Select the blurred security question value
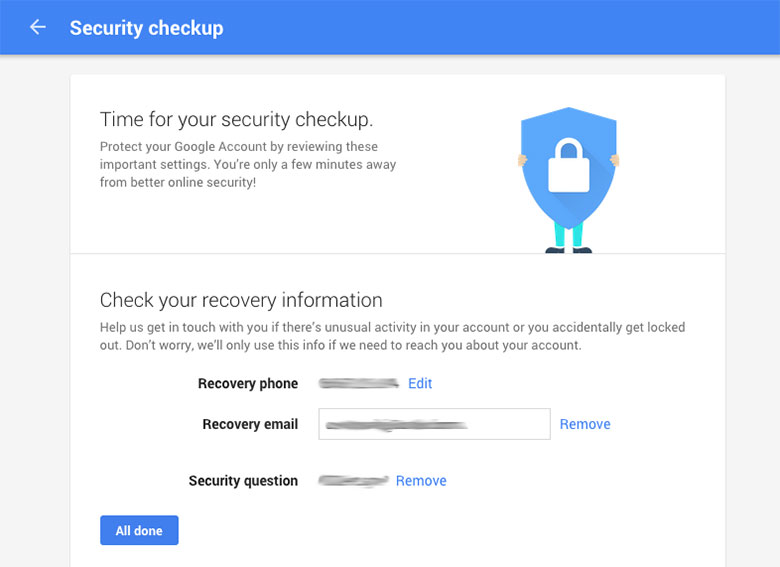Viewport: 780px width, 567px height. 353,480
